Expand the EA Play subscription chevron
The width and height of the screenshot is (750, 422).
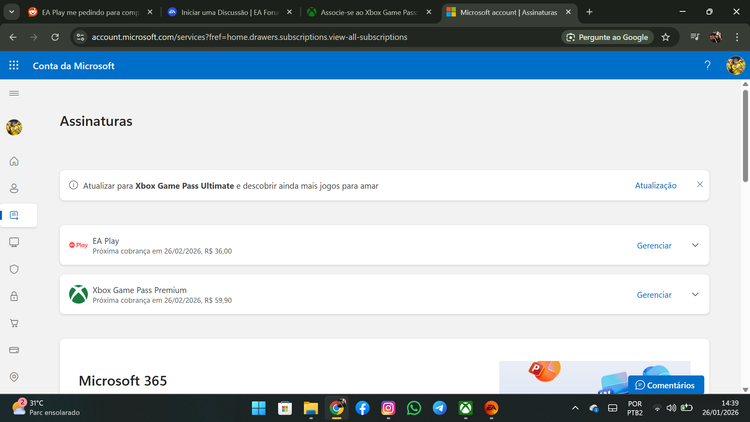coord(695,245)
